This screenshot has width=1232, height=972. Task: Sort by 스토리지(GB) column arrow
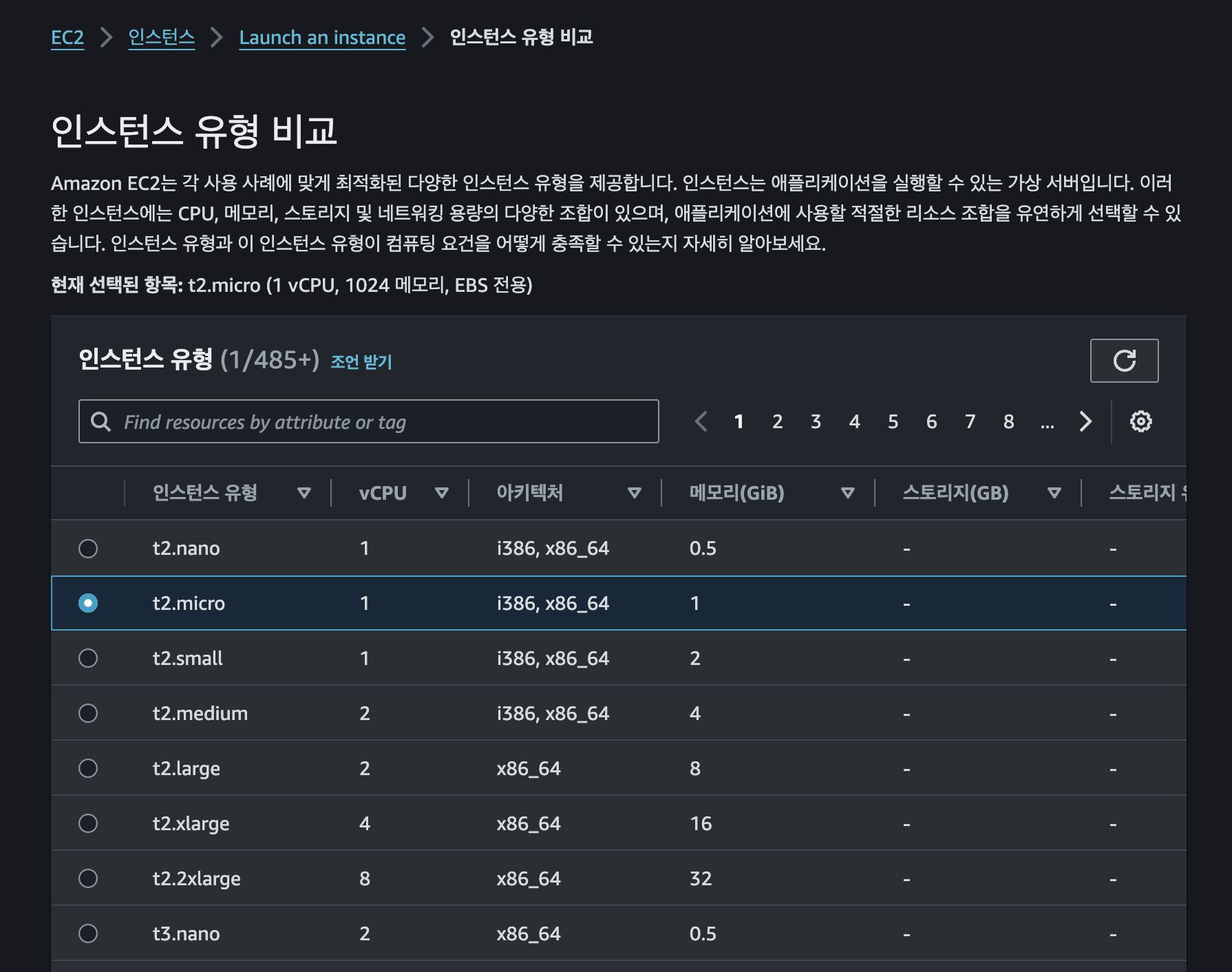point(1054,493)
